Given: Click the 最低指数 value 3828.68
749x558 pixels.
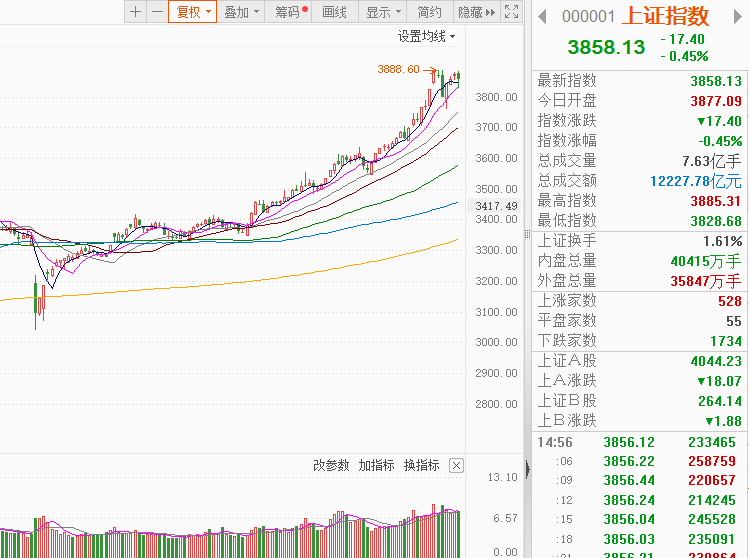Looking at the screenshot, I should pyautogui.click(x=716, y=221).
